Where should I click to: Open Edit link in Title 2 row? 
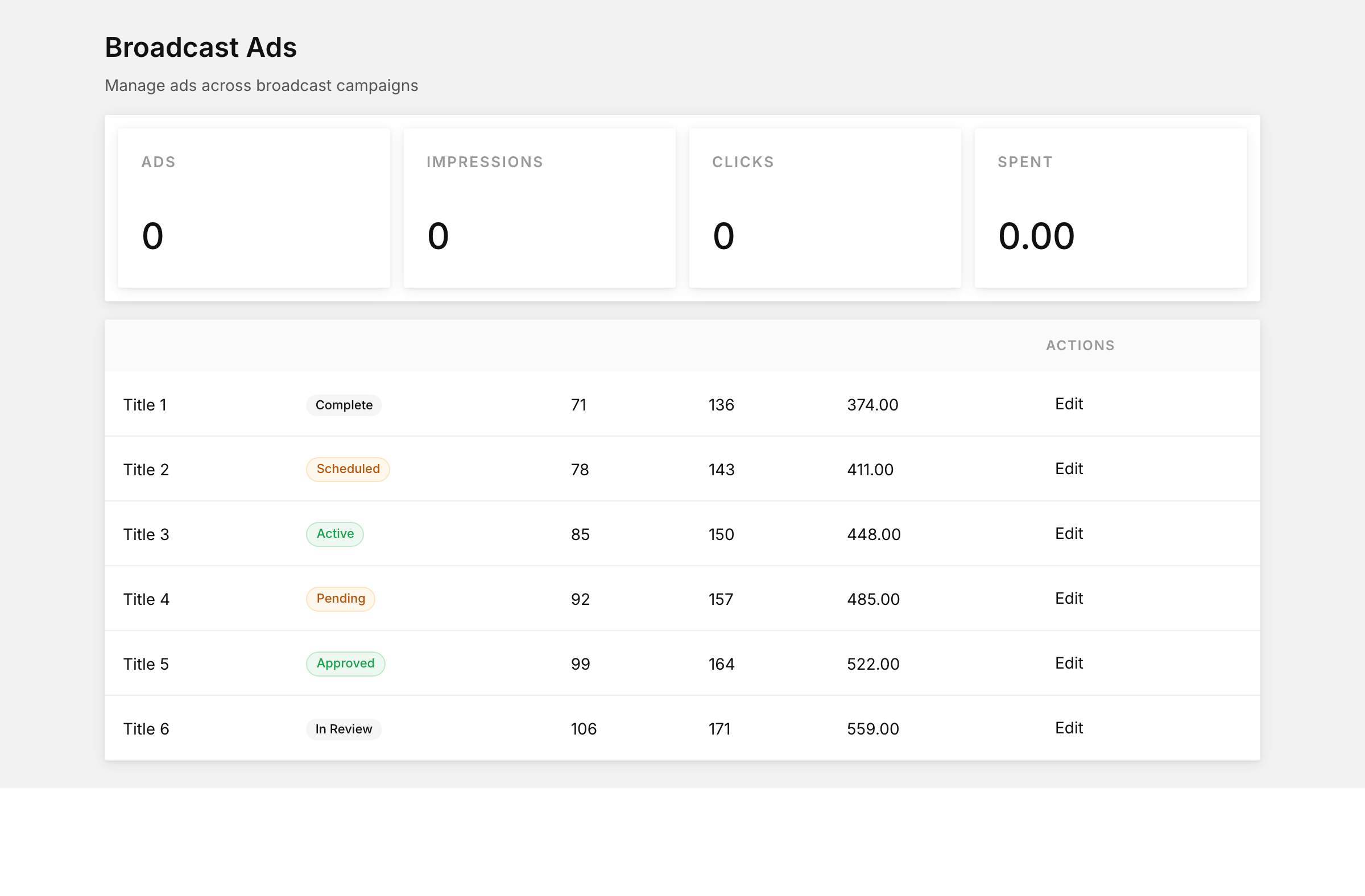coord(1069,468)
